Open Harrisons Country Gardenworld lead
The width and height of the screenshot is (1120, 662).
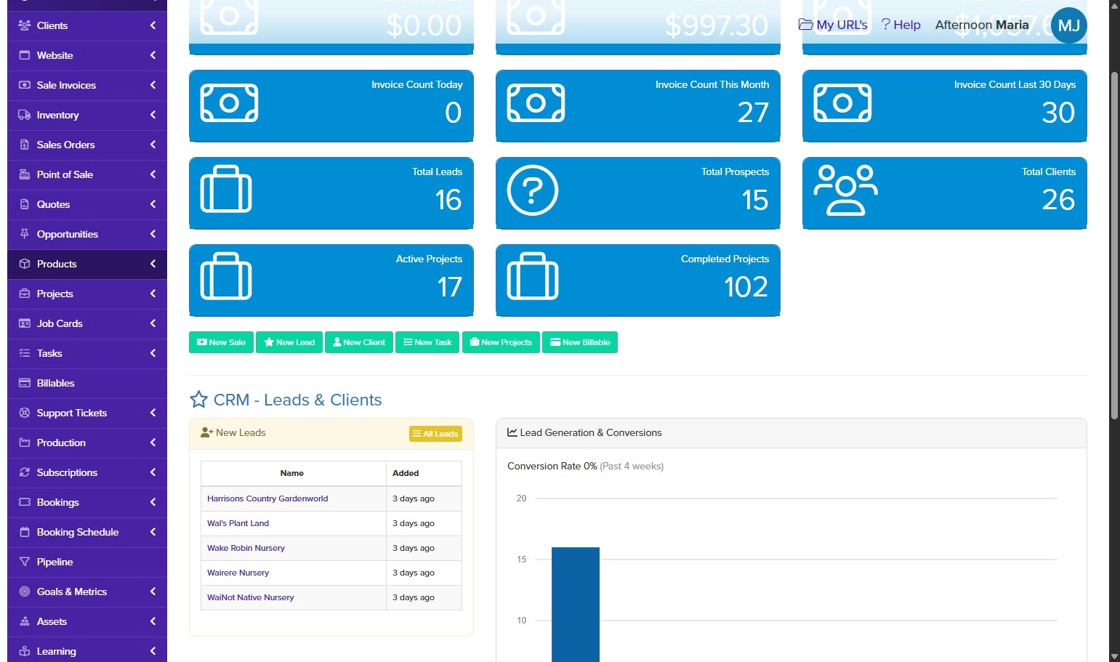268,498
